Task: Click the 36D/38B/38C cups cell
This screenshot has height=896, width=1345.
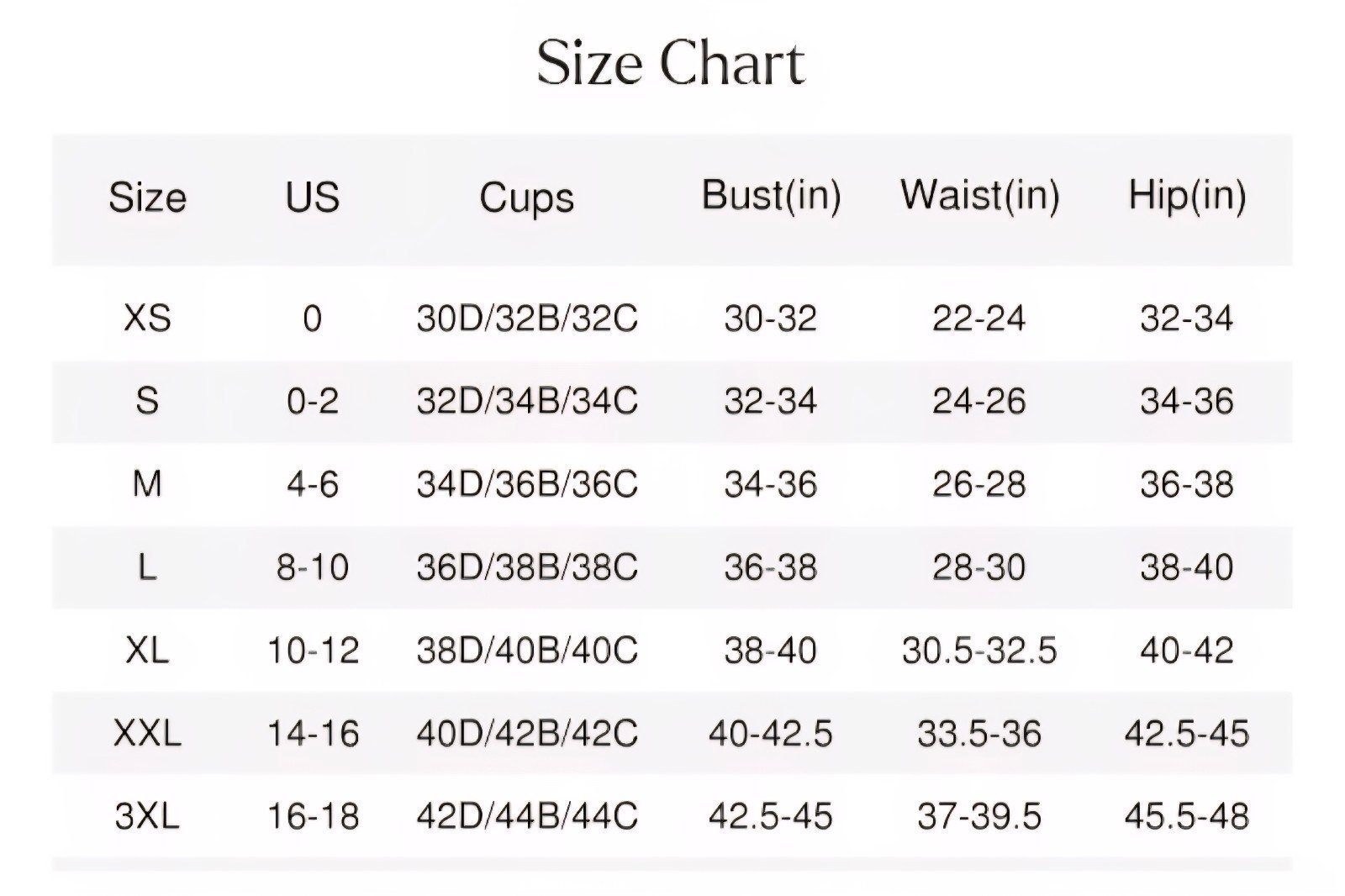Action: point(527,567)
